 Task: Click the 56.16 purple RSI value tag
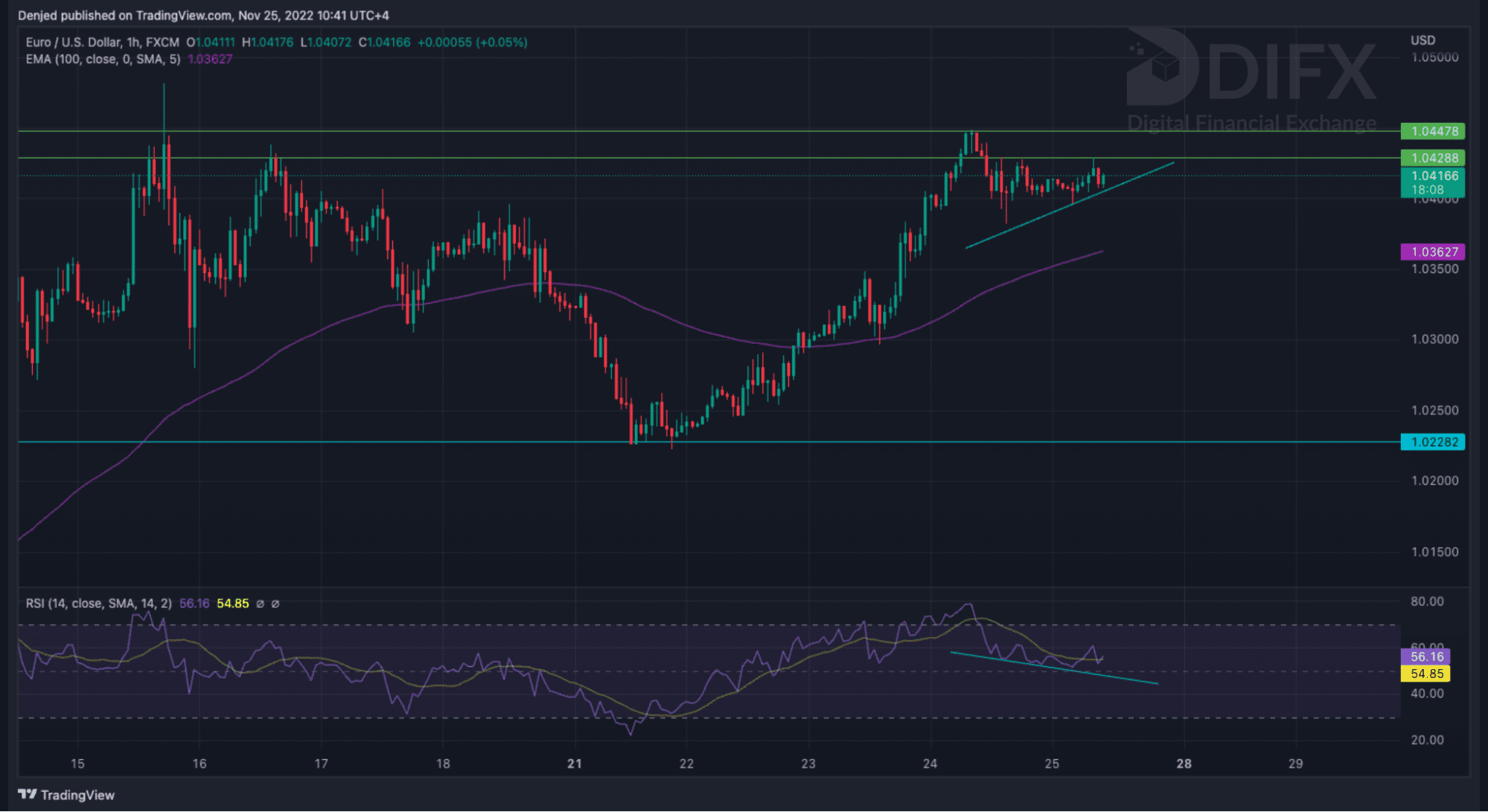click(x=1425, y=656)
